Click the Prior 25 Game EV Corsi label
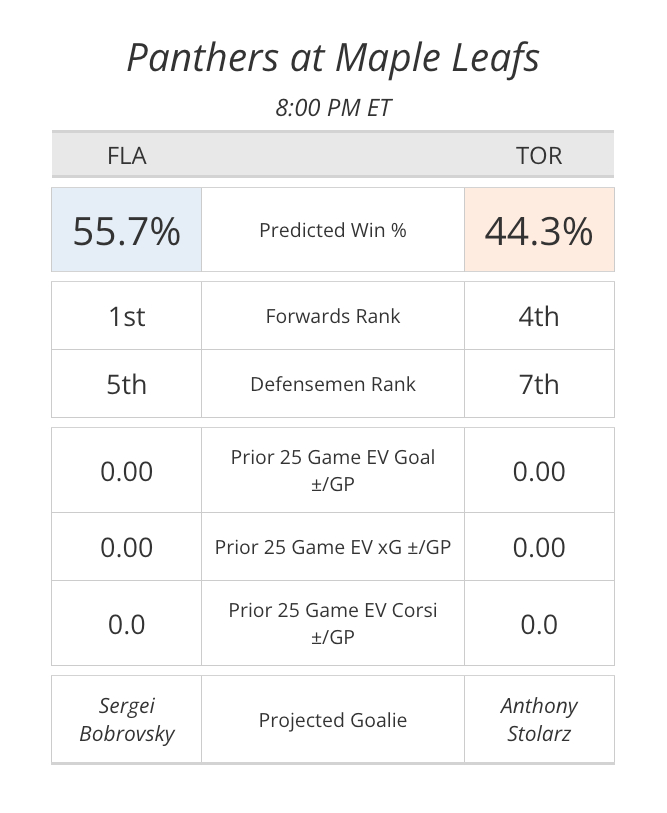 [333, 623]
